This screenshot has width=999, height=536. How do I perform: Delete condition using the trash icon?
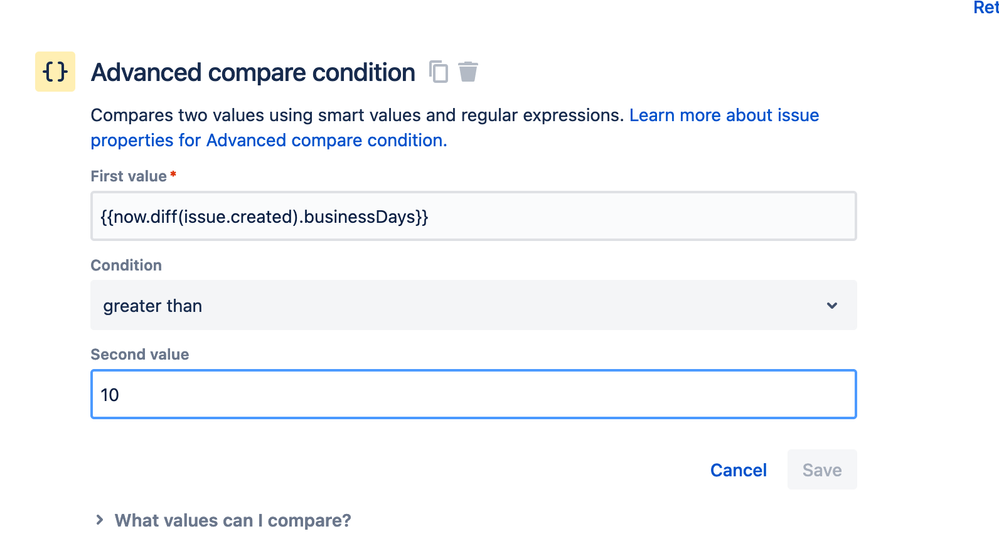[x=468, y=72]
